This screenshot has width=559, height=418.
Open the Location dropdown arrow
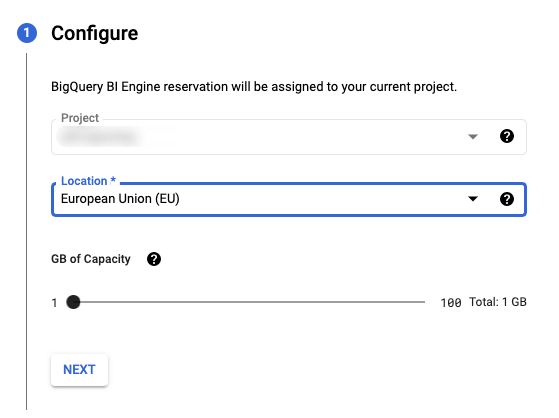[473, 199]
